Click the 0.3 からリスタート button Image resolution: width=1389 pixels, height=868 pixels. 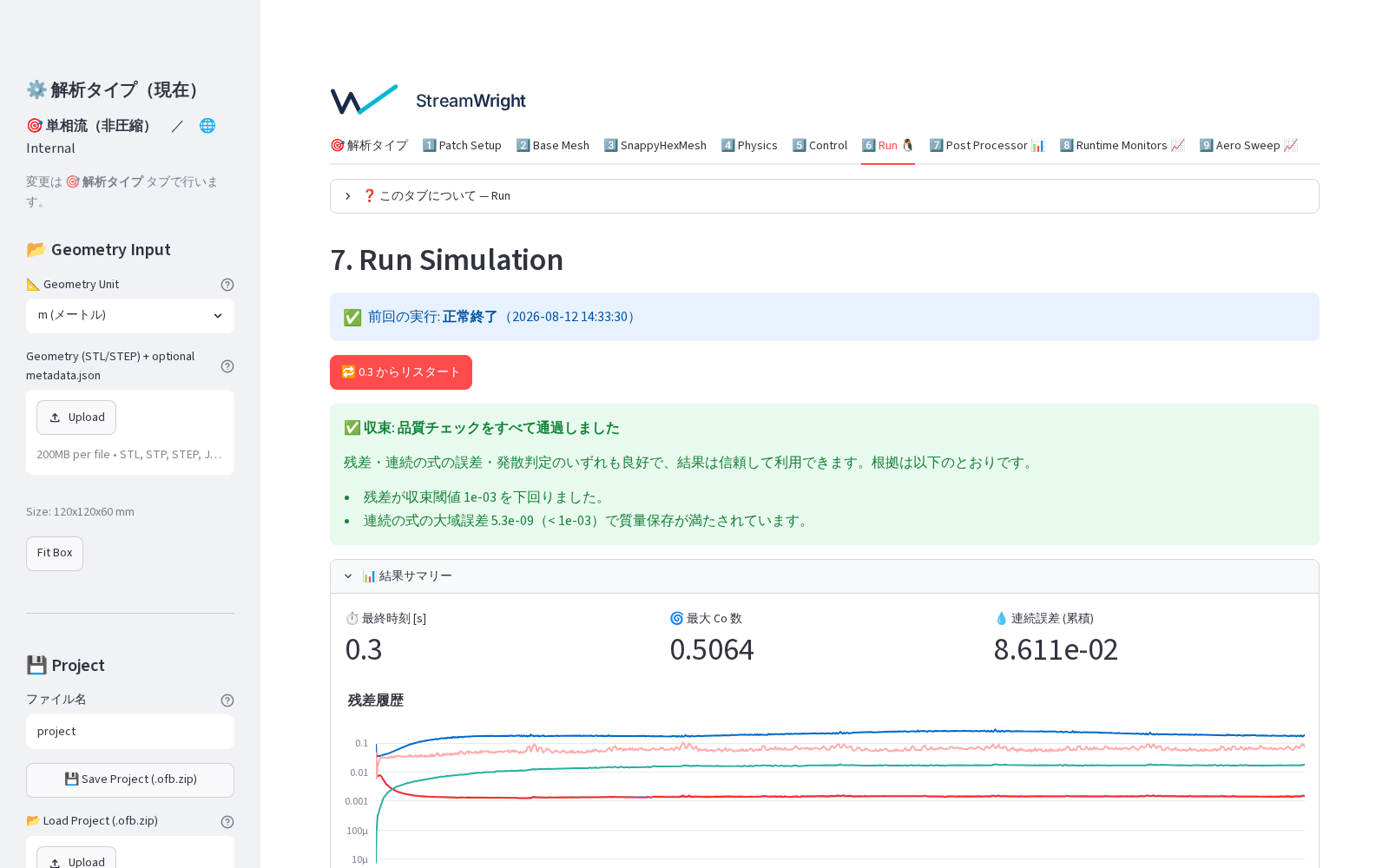tap(401, 372)
